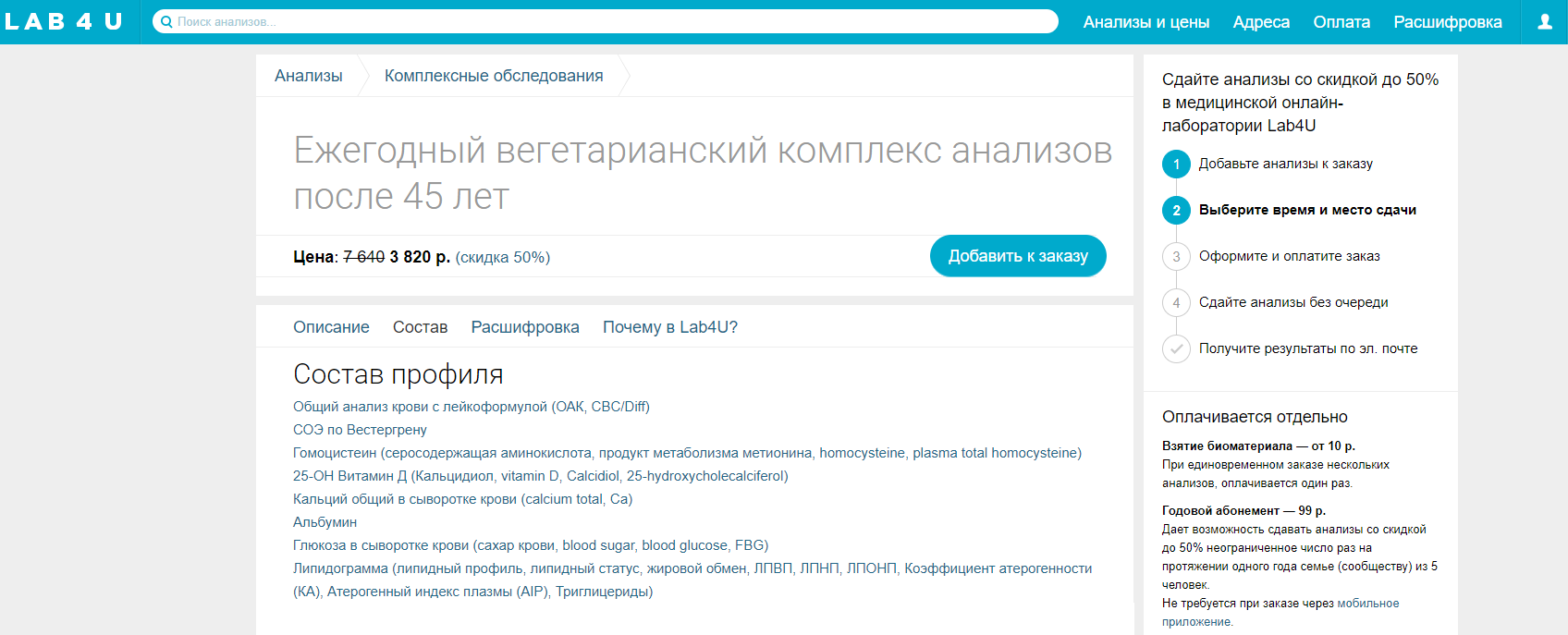The width and height of the screenshot is (1568, 635).
Task: Select the 'Состав' tab
Action: [420, 327]
